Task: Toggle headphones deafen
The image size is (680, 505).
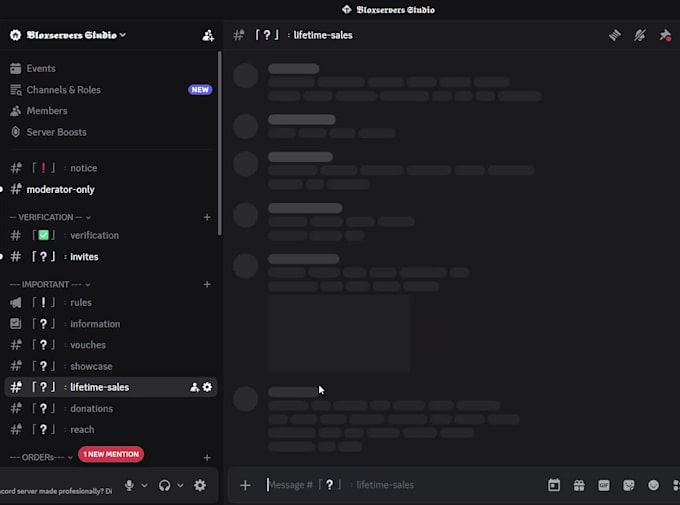Action: tap(164, 485)
